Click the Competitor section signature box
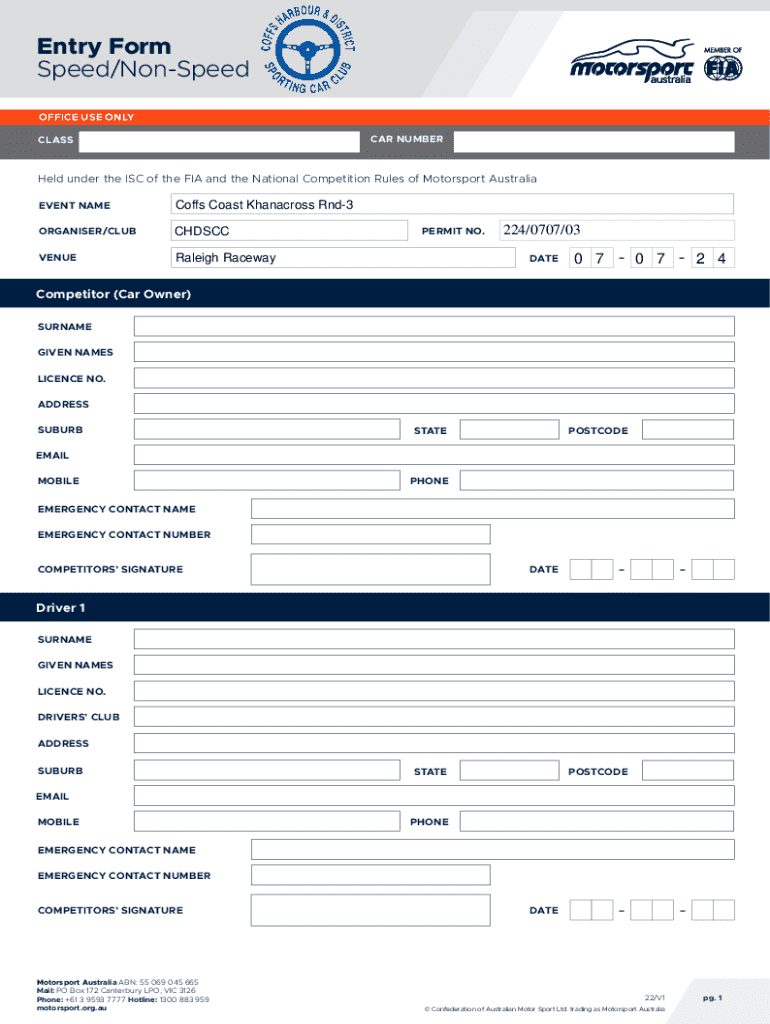 point(370,569)
